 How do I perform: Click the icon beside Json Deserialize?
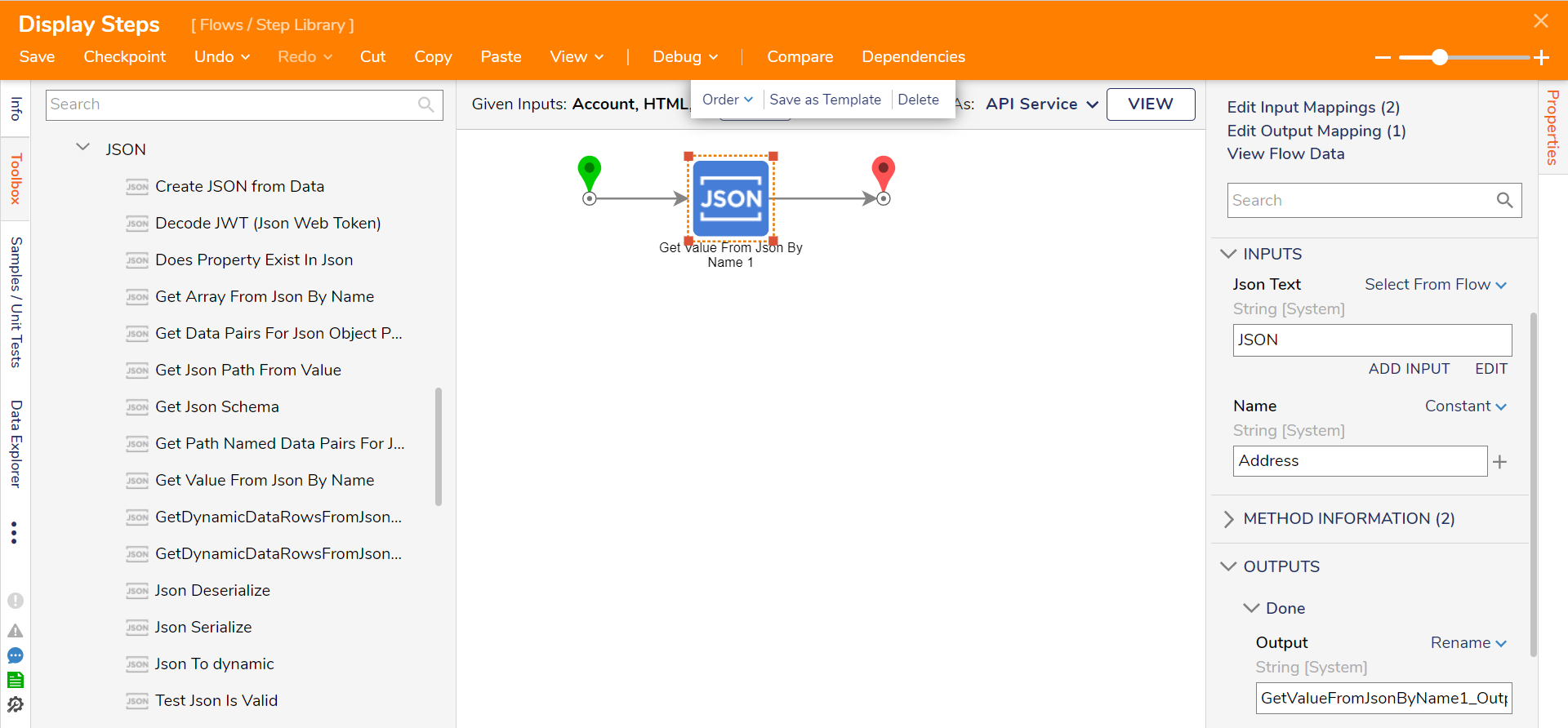tap(137, 591)
